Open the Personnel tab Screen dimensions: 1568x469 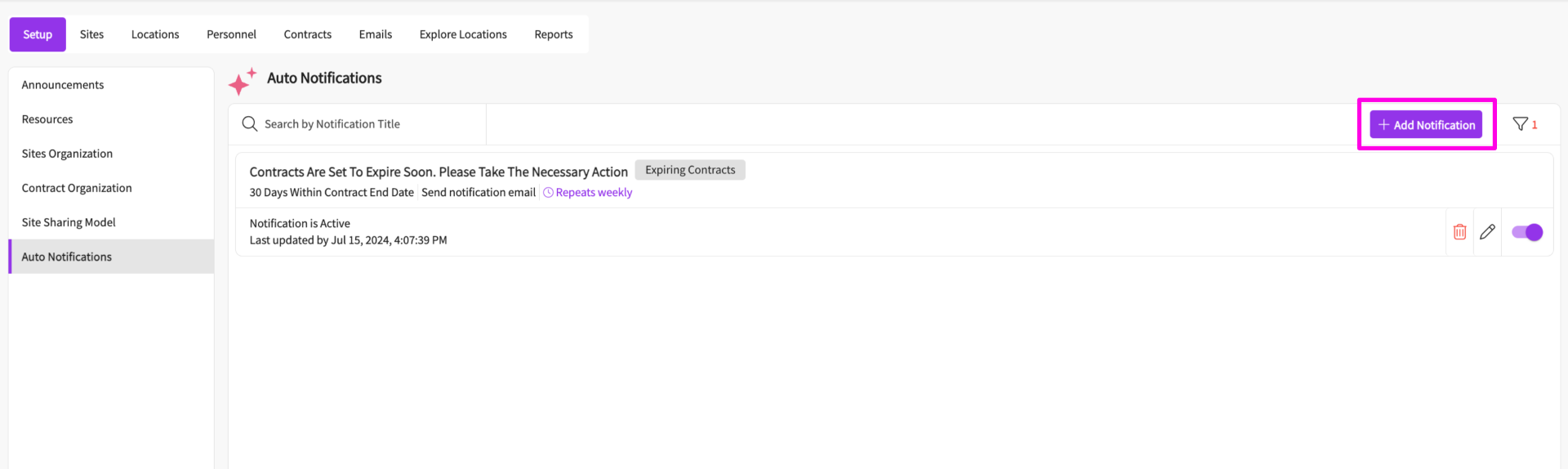coord(231,34)
